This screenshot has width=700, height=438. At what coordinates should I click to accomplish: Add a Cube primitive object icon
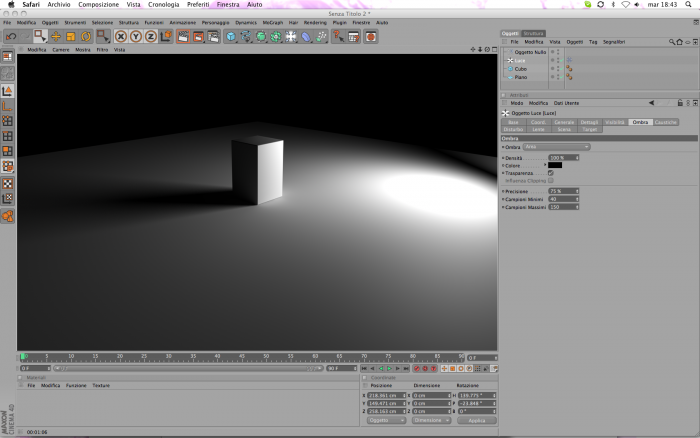pyautogui.click(x=230, y=37)
